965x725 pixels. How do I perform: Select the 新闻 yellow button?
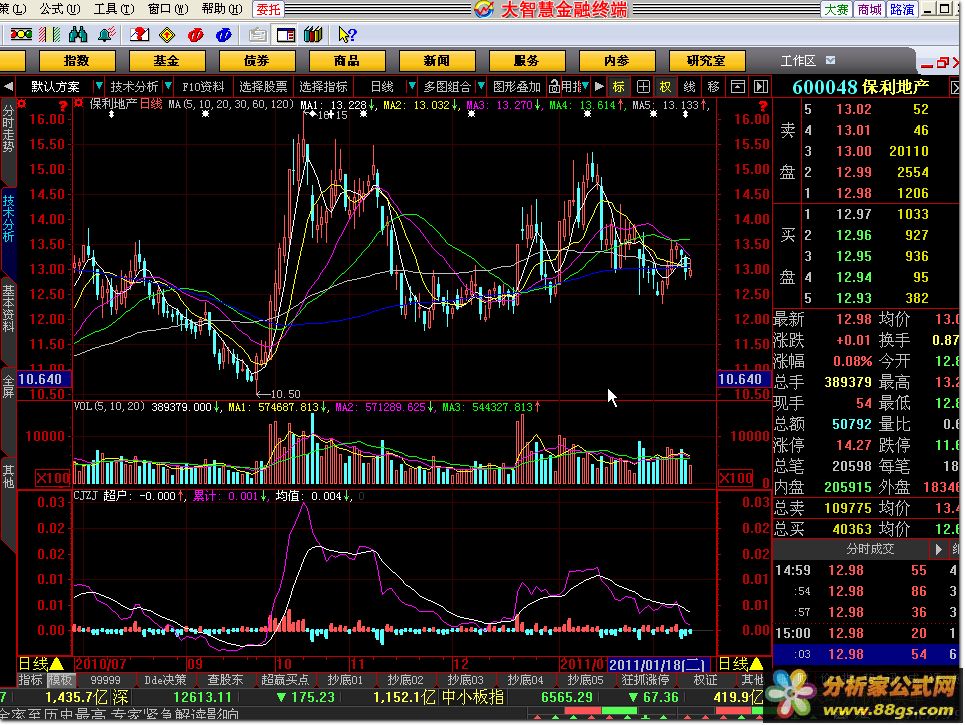(x=437, y=60)
